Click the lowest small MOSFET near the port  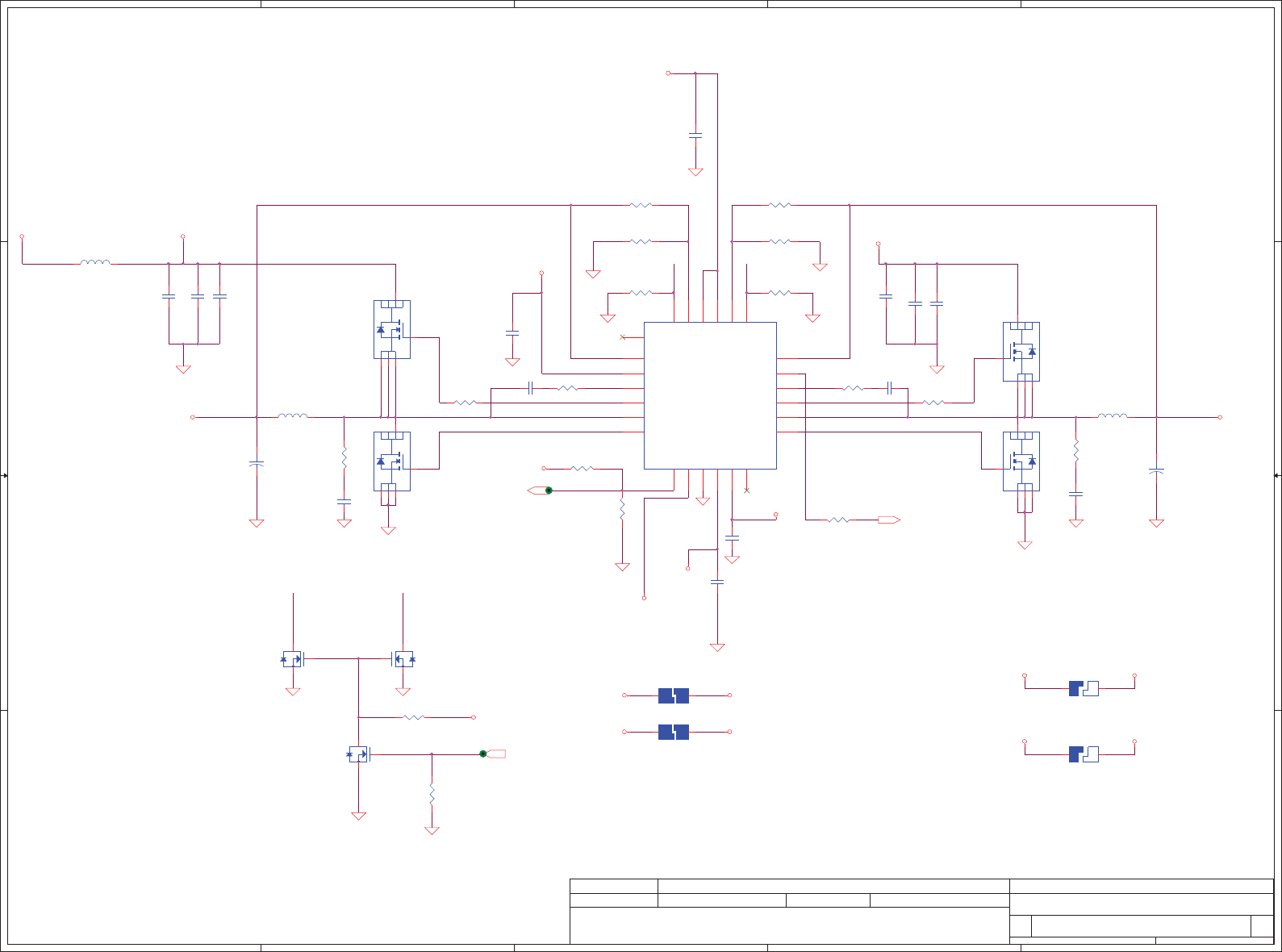click(x=359, y=754)
